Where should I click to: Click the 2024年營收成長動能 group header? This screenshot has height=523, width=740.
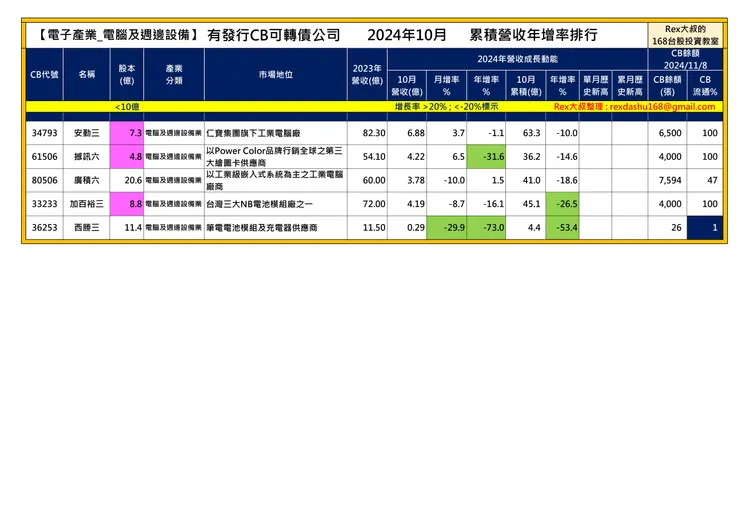tap(518, 59)
